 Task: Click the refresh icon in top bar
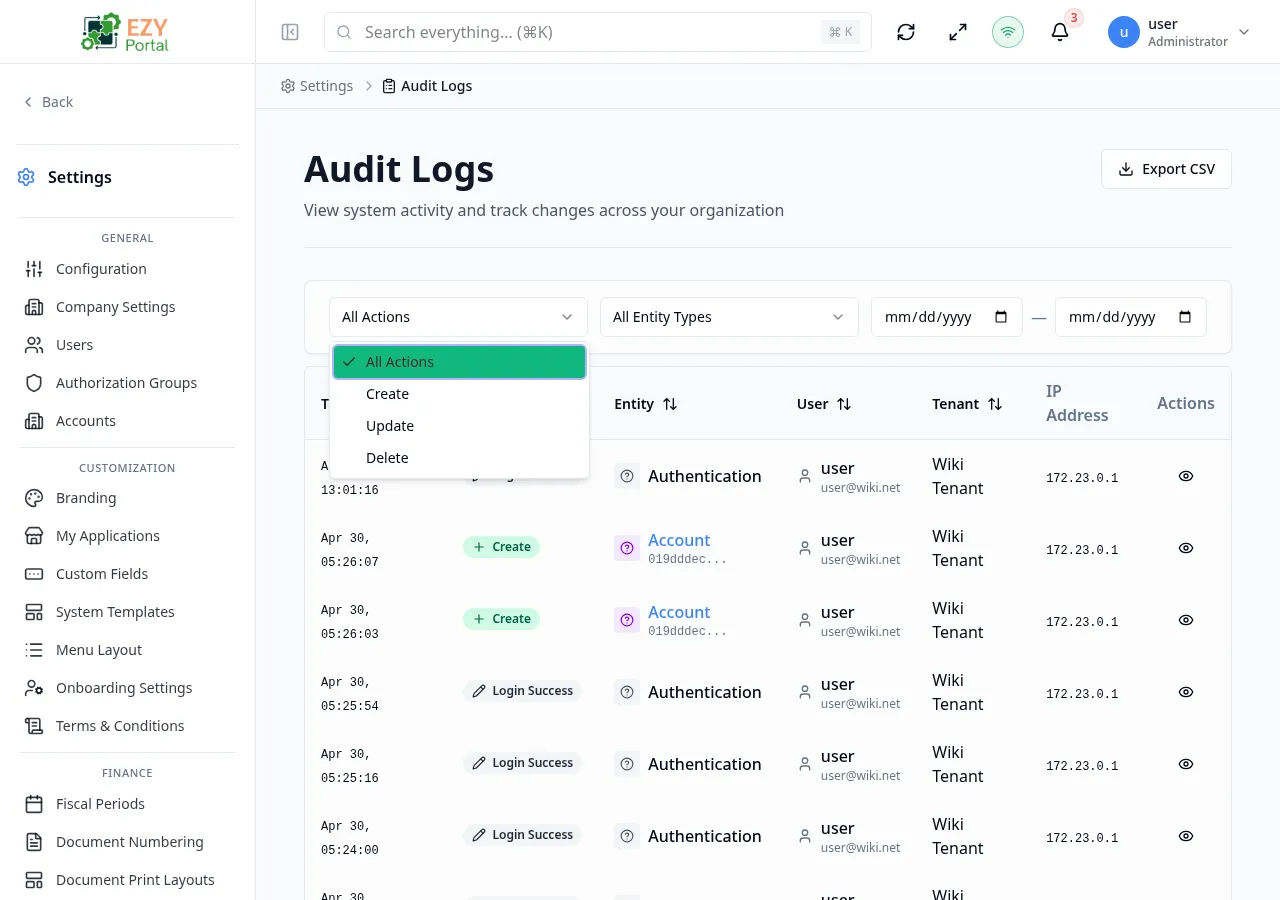[x=906, y=32]
